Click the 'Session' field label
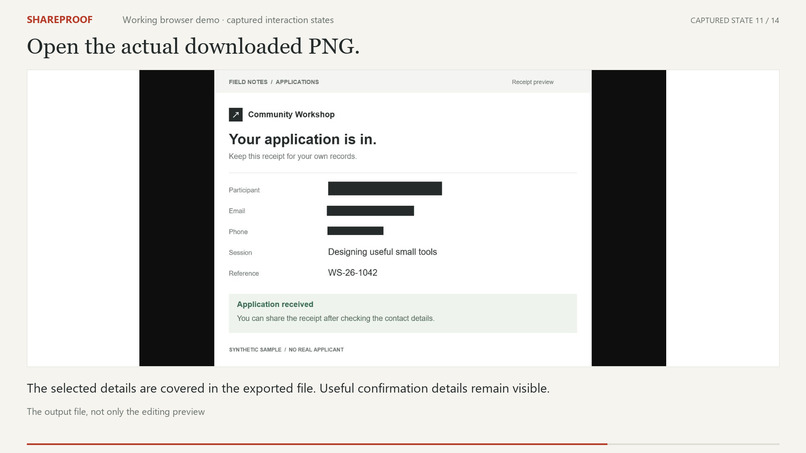Image resolution: width=806 pixels, height=453 pixels. point(240,252)
